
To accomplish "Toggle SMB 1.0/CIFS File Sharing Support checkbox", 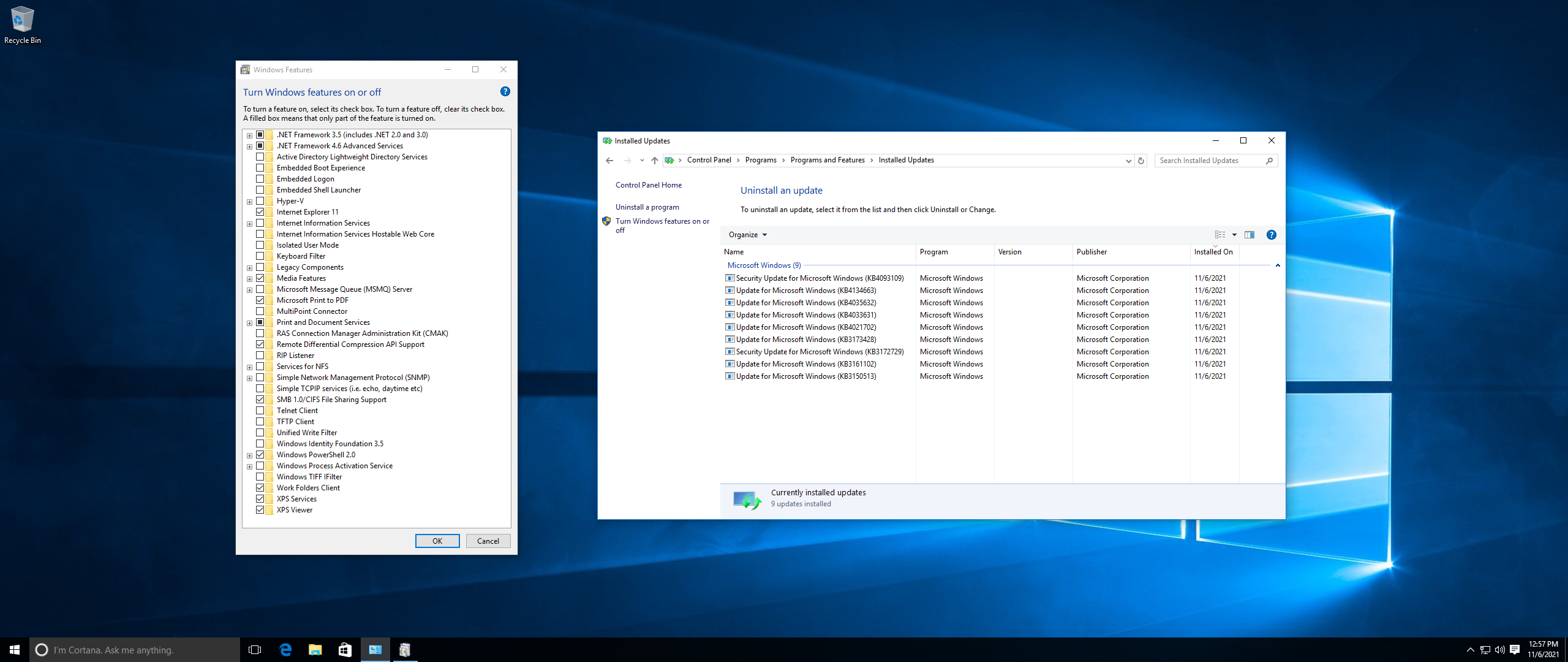I will point(260,400).
